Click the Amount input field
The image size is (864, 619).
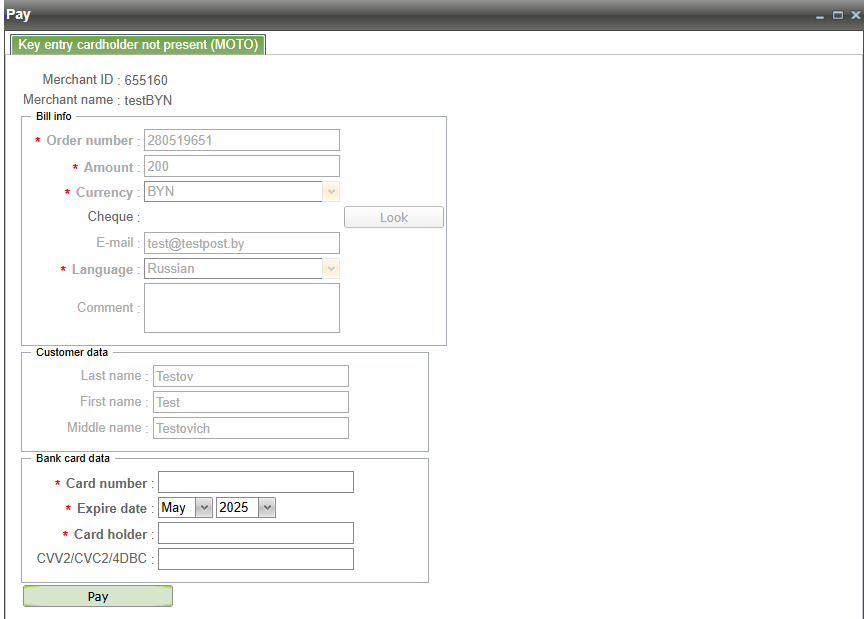(x=242, y=166)
